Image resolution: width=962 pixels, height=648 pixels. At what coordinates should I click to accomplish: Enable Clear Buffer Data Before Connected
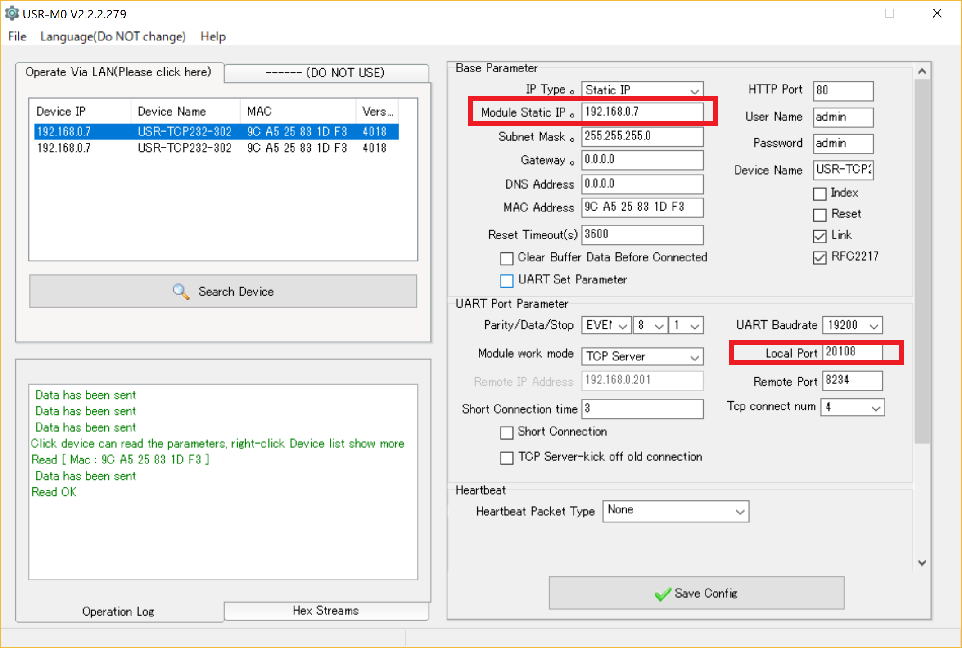click(507, 258)
